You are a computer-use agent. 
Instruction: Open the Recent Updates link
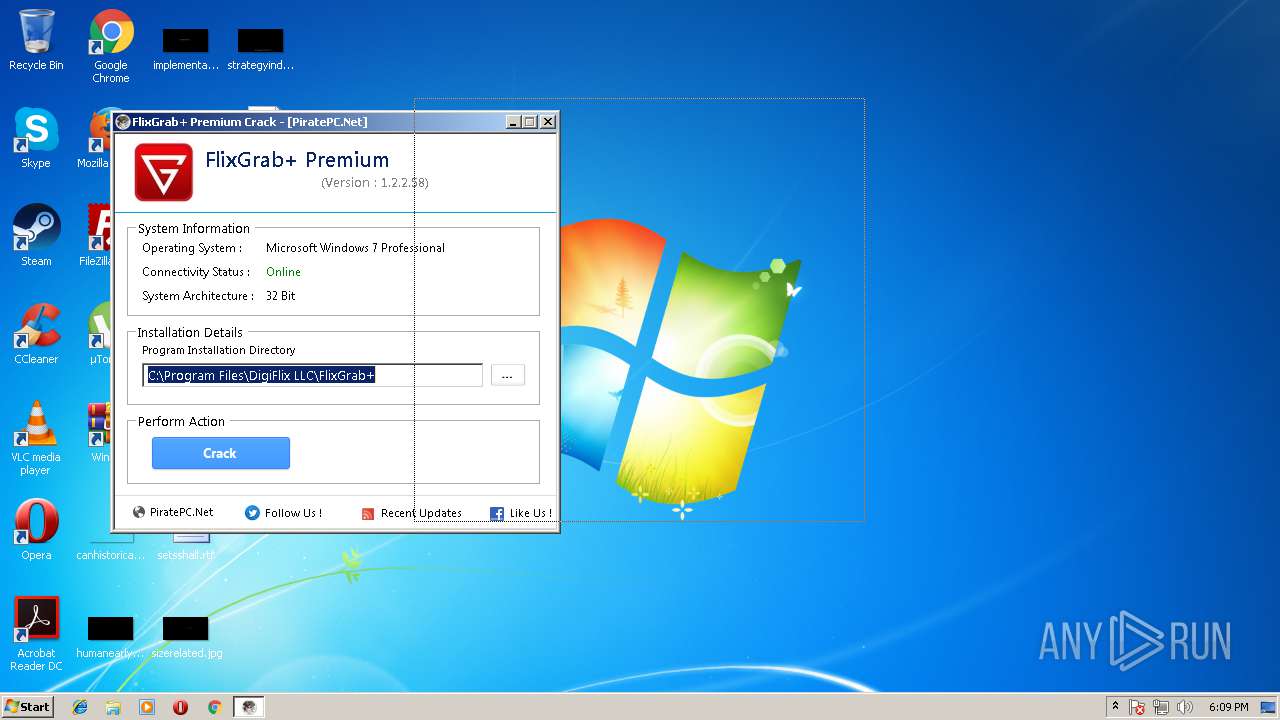(421, 513)
